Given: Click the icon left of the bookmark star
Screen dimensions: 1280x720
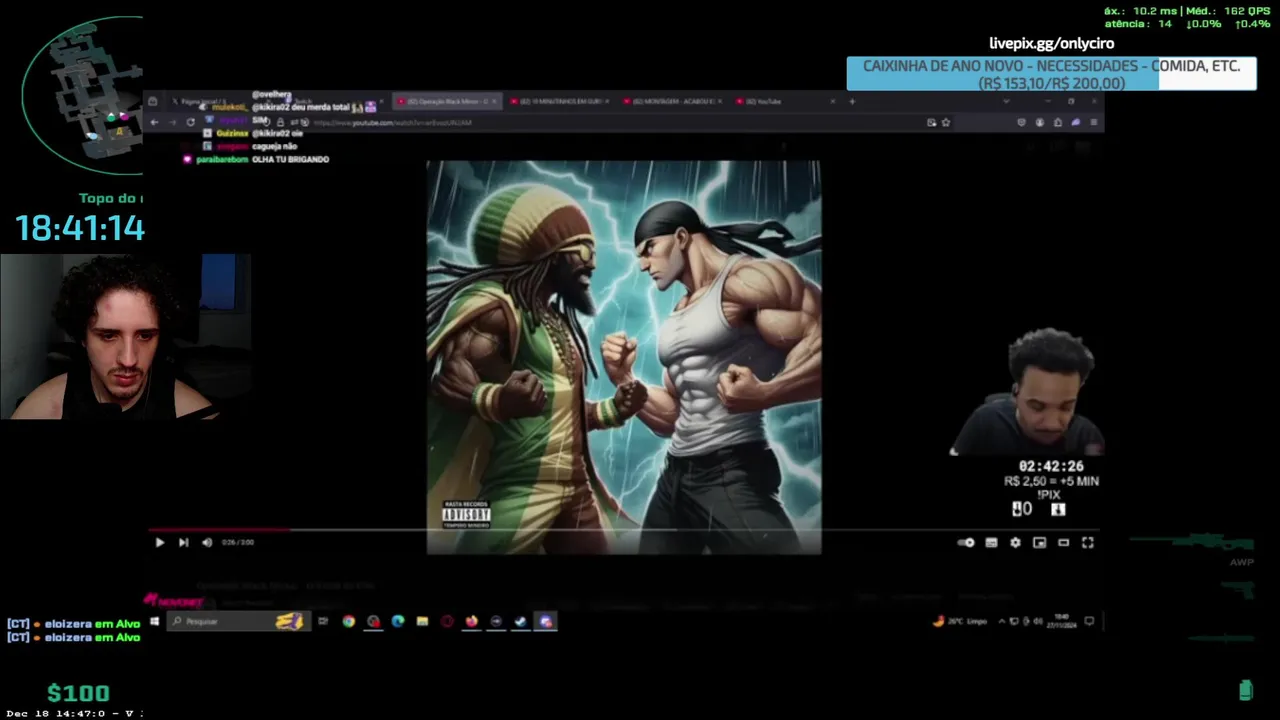Looking at the screenshot, I should [x=931, y=122].
